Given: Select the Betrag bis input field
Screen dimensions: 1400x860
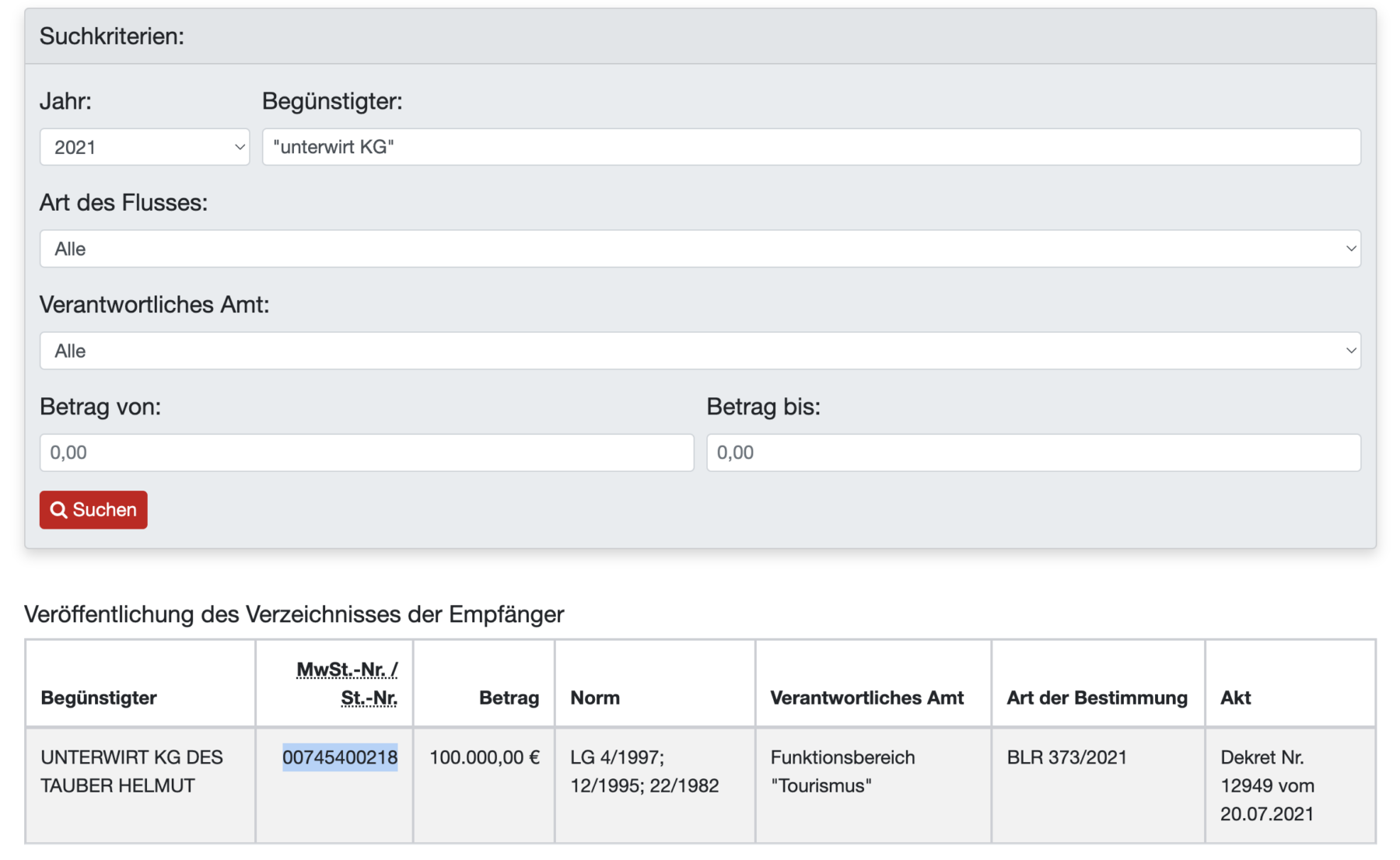Looking at the screenshot, I should point(1033,453).
